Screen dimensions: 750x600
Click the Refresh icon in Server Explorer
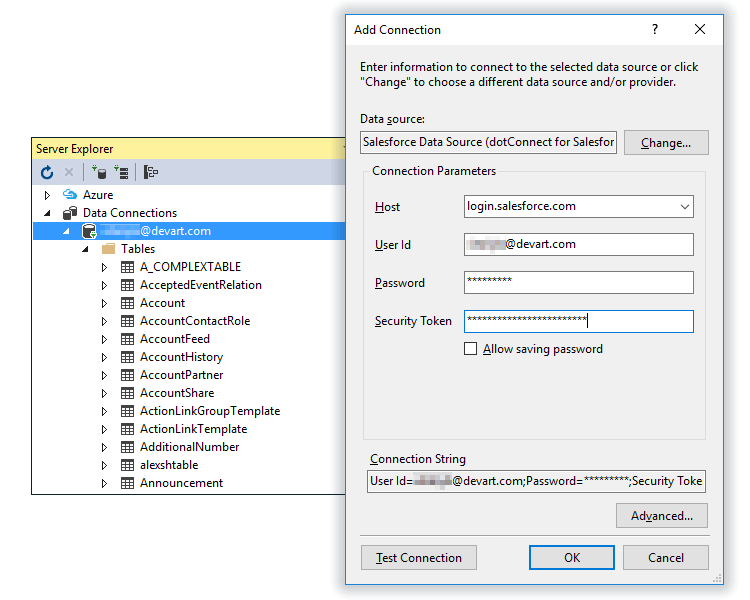47,172
